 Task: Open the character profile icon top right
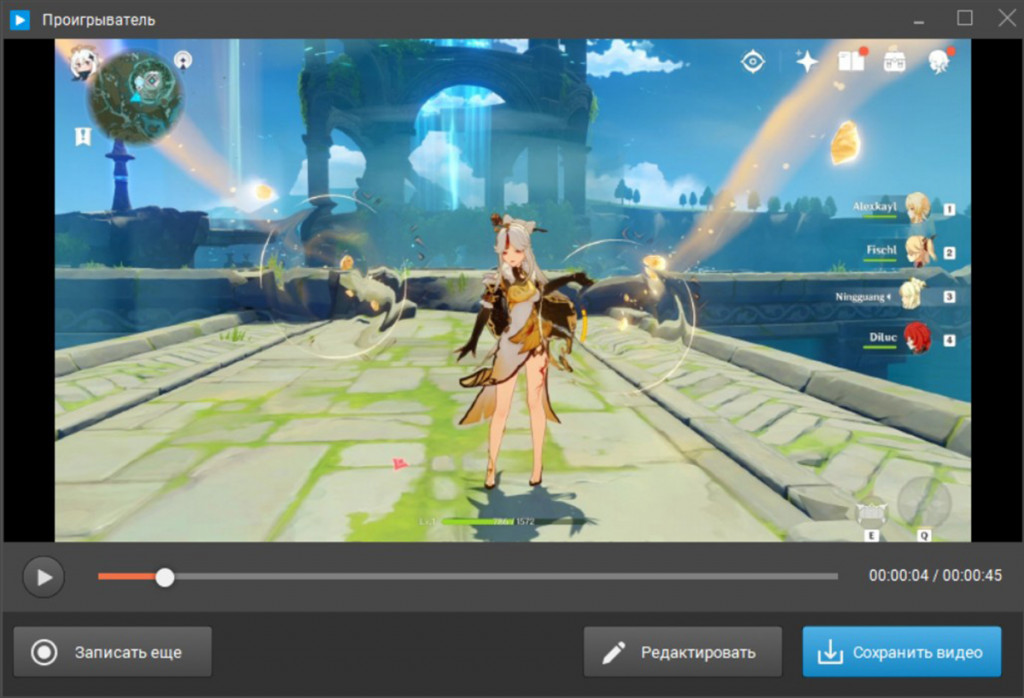pos(939,61)
